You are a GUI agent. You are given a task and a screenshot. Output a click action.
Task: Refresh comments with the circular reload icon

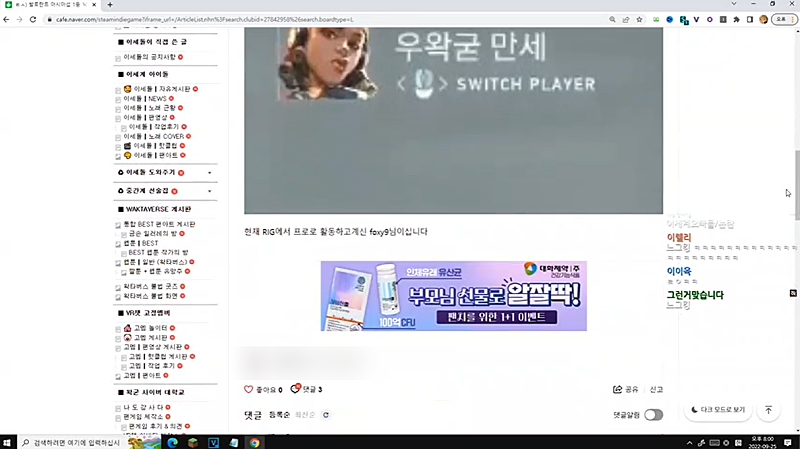pos(326,415)
